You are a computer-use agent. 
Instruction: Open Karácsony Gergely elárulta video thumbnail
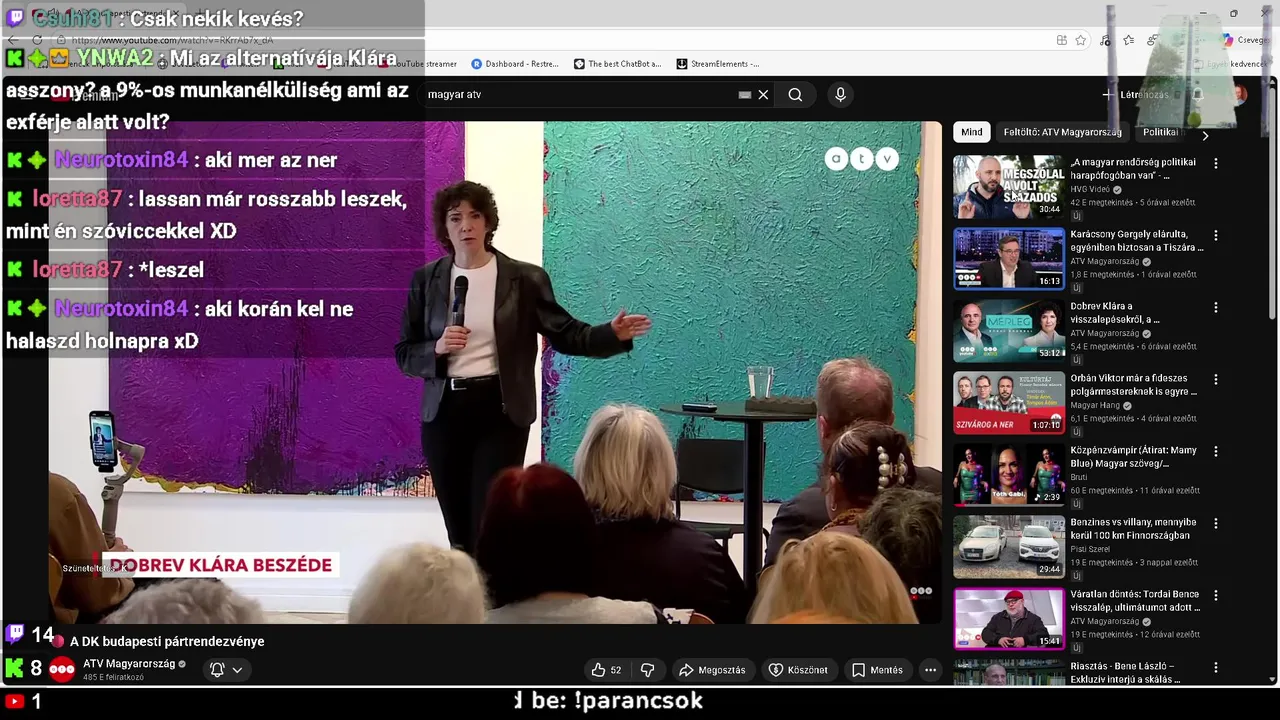(1009, 258)
